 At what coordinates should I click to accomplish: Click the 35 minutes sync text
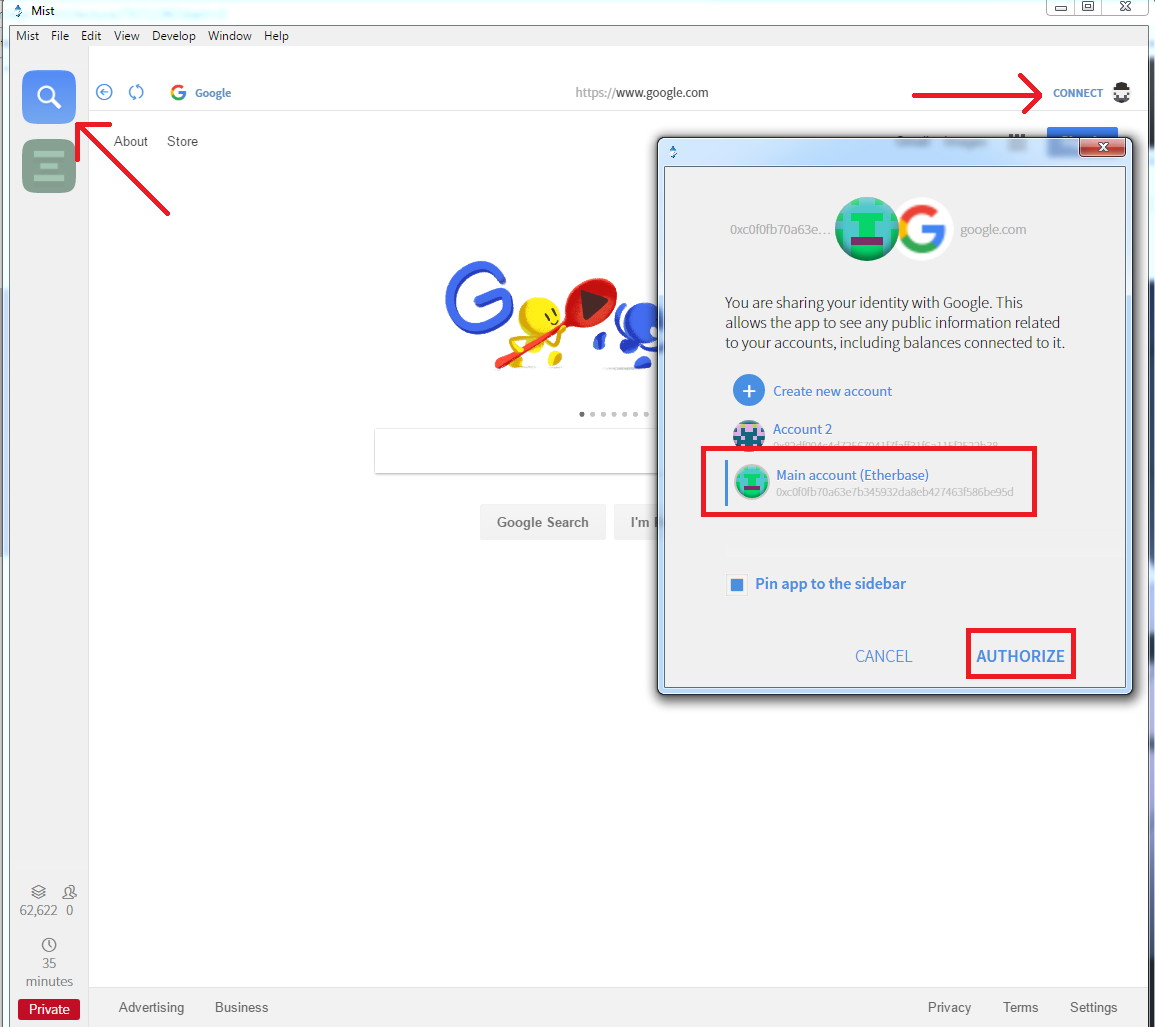(x=49, y=972)
